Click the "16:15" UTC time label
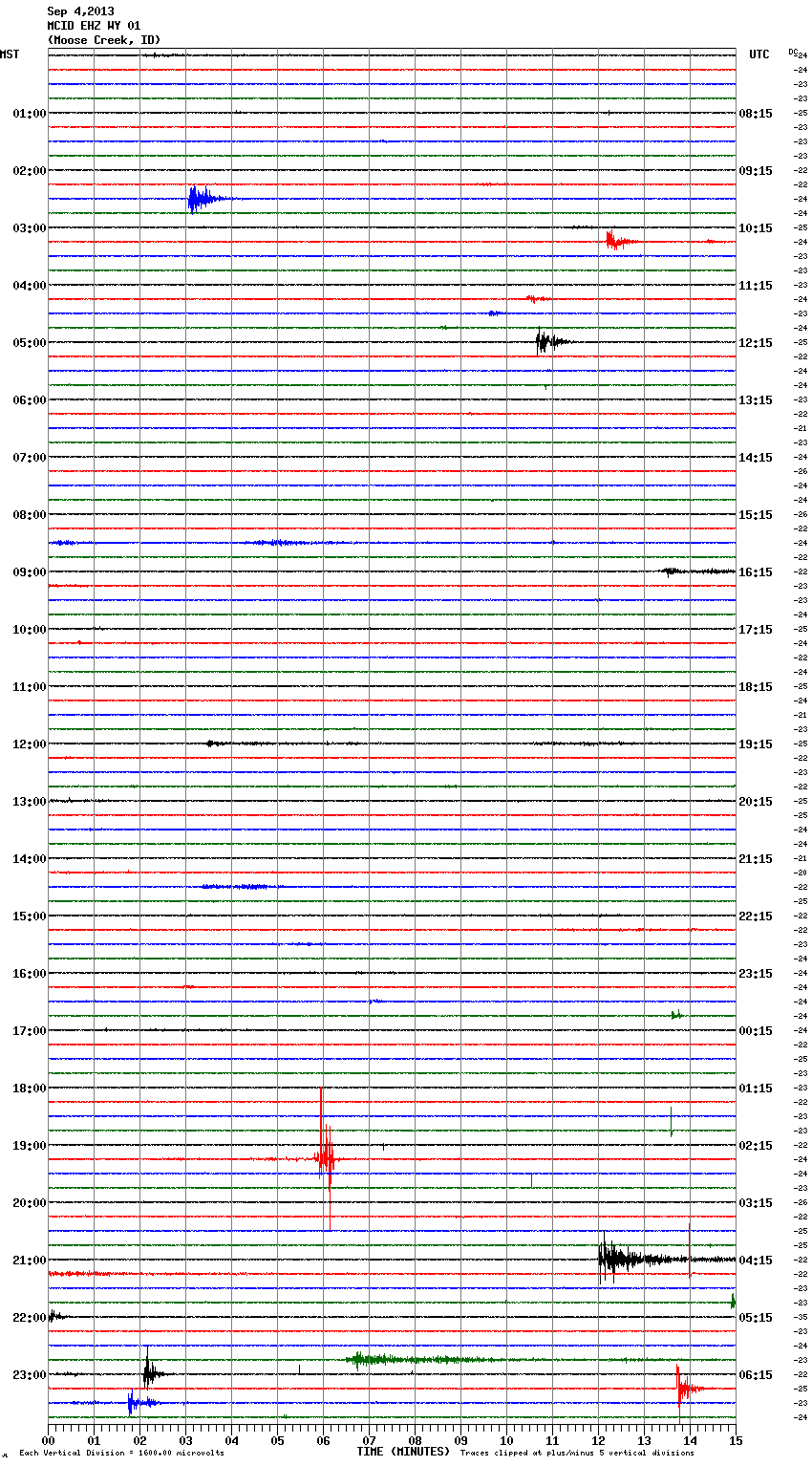This screenshot has height=1466, width=812. pos(756,571)
